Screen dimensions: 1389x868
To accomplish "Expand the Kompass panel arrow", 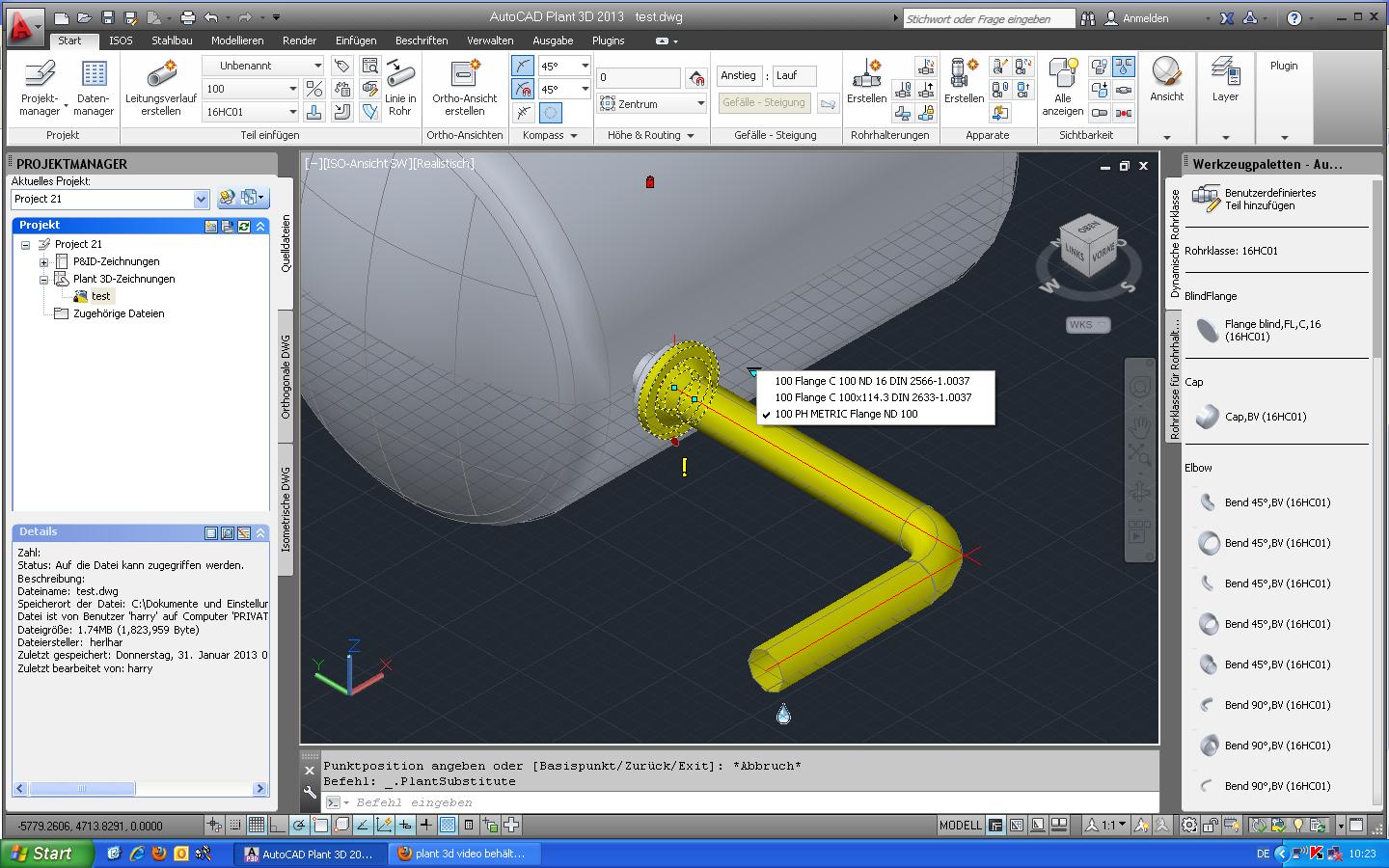I will click(574, 136).
